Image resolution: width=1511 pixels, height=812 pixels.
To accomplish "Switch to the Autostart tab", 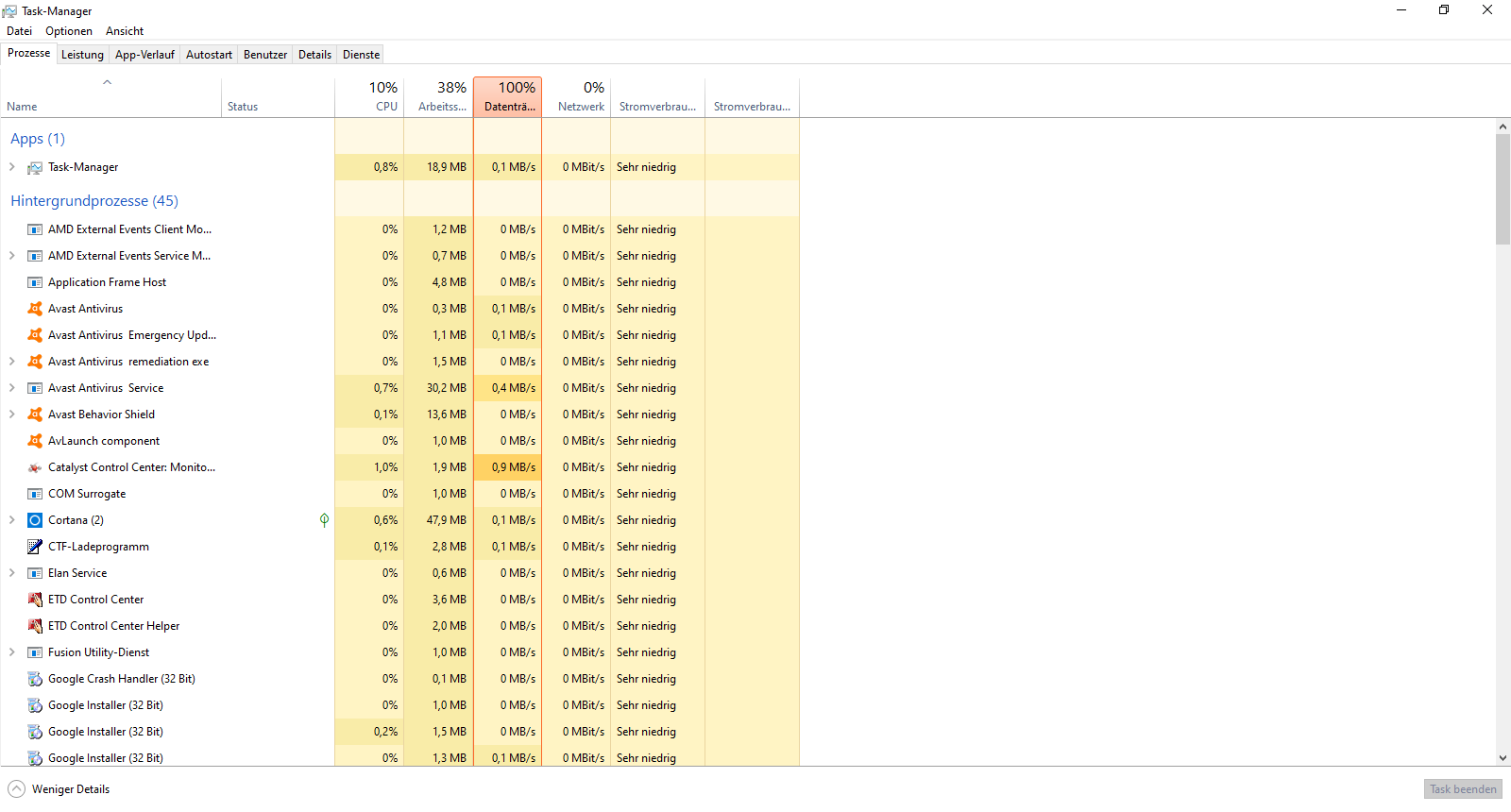I will click(x=209, y=55).
